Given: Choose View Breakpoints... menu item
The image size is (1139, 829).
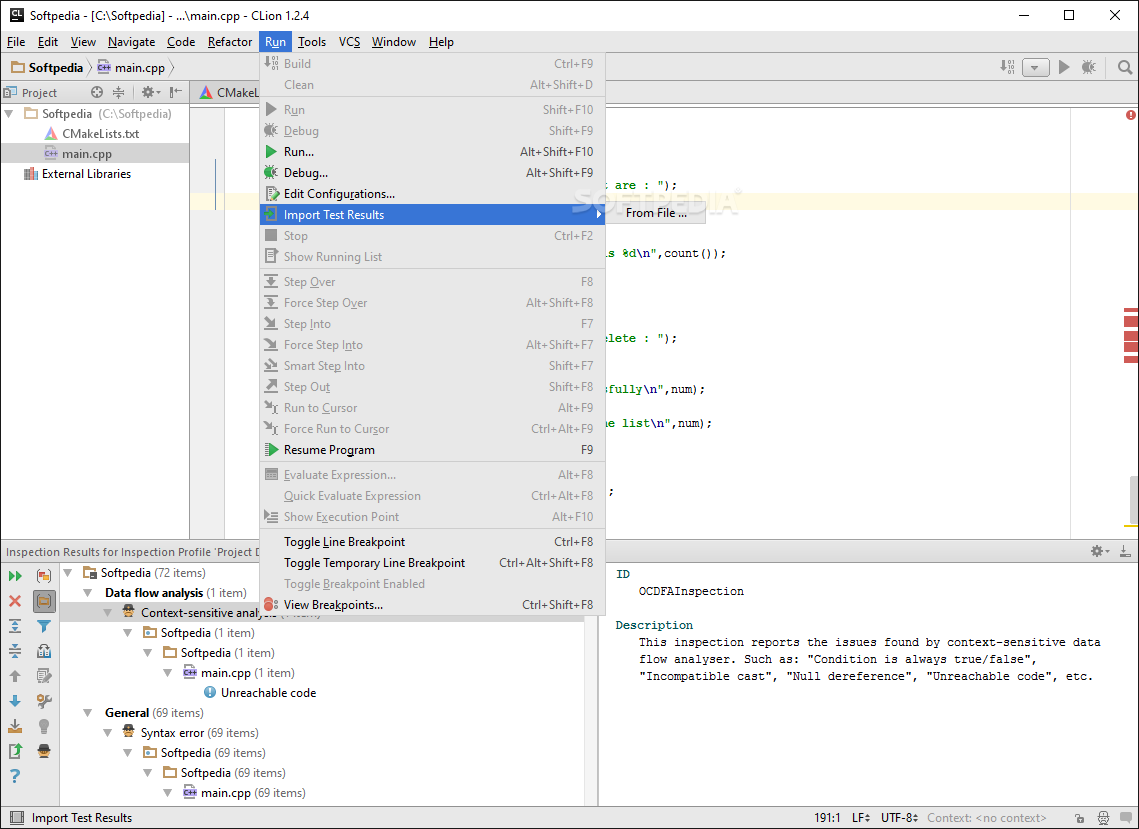Looking at the screenshot, I should (433, 604).
